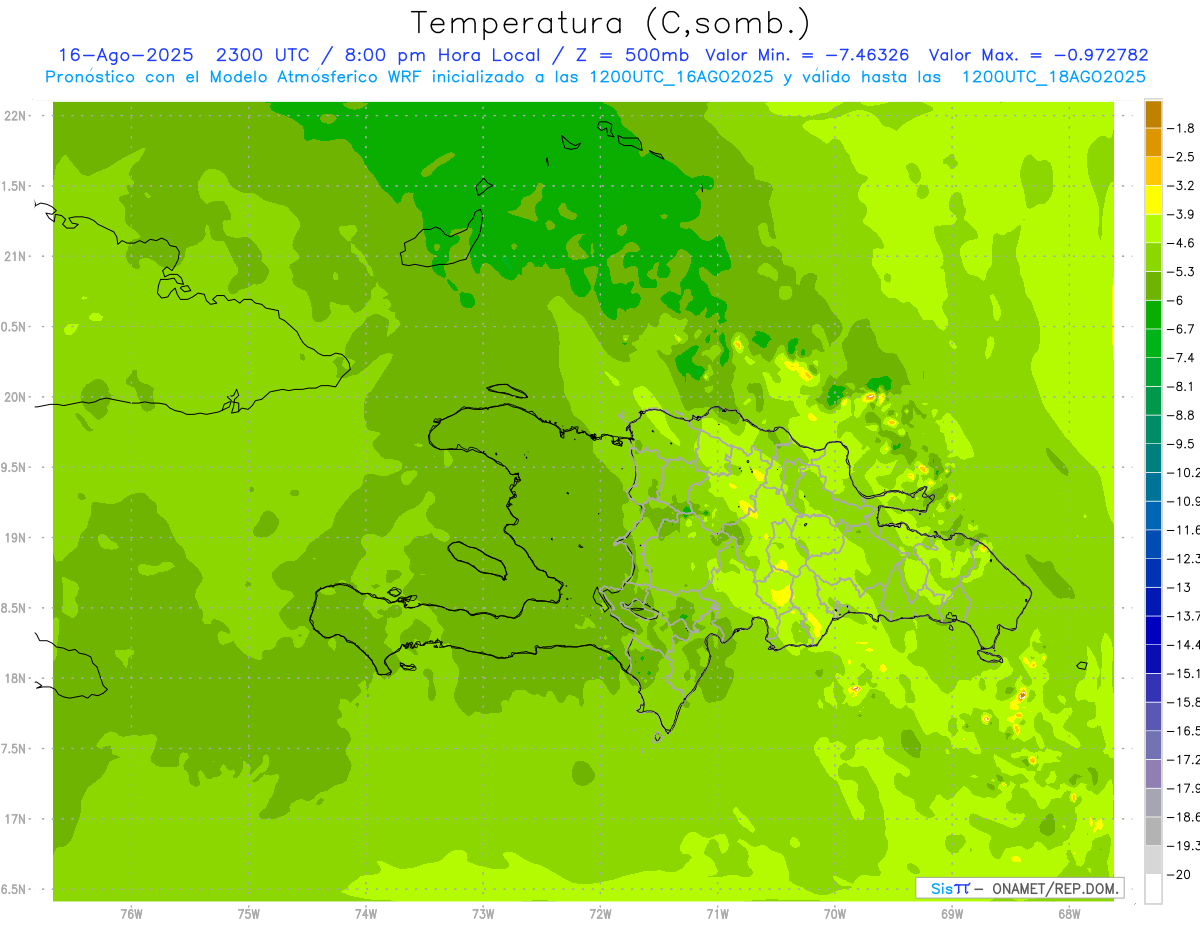Click the orange swatch between -1.8 and -2.5
This screenshot has width=1200, height=927.
pos(1153,143)
